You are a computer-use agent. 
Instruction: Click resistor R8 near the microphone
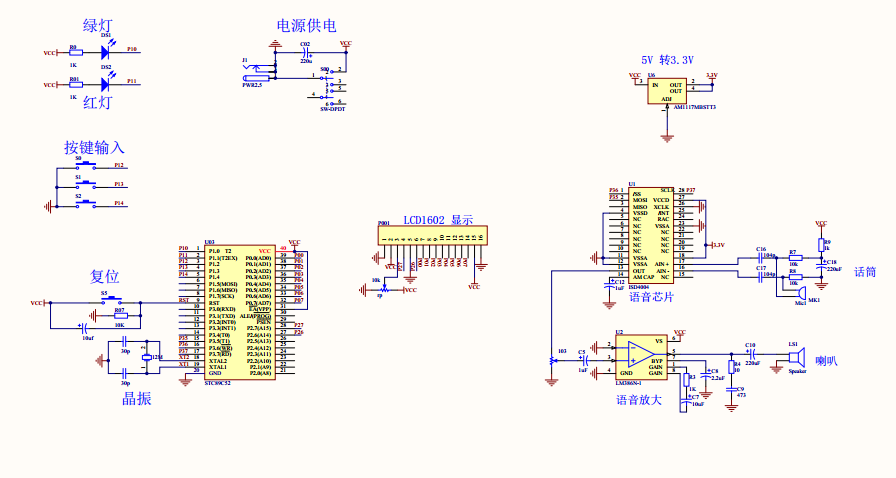coord(794,277)
